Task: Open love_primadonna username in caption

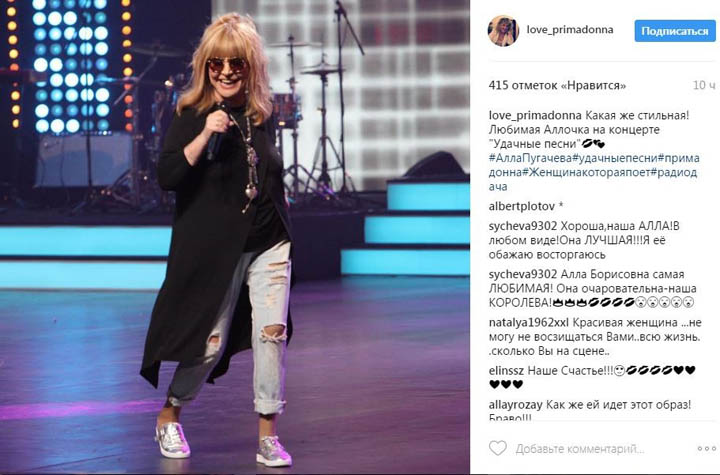Action: coord(534,115)
